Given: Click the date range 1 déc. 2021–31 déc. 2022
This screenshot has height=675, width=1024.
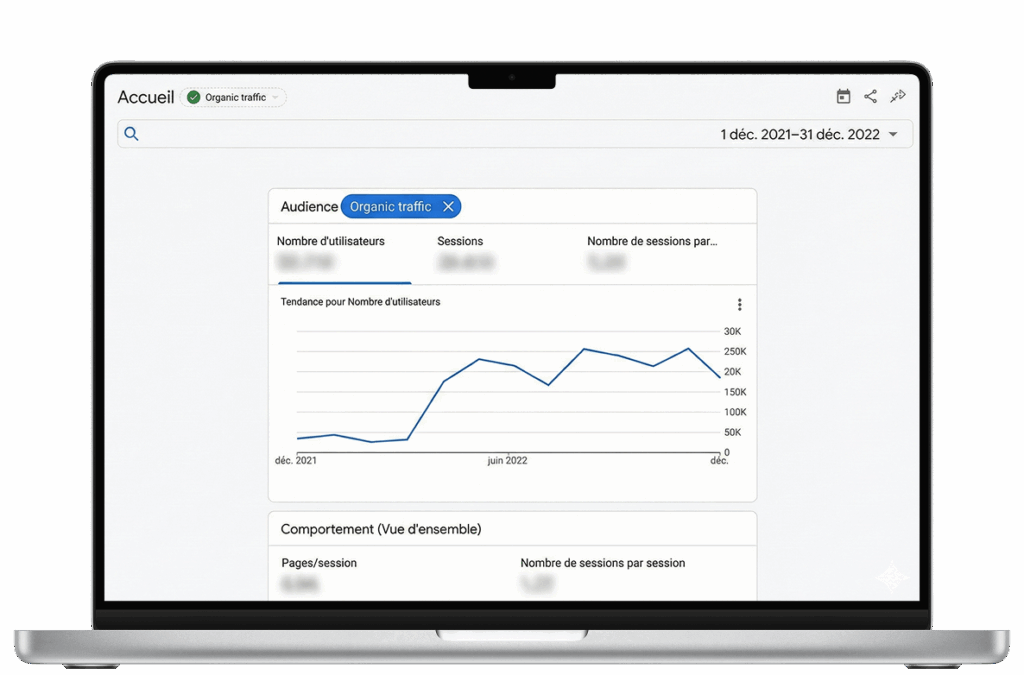Looking at the screenshot, I should [799, 135].
